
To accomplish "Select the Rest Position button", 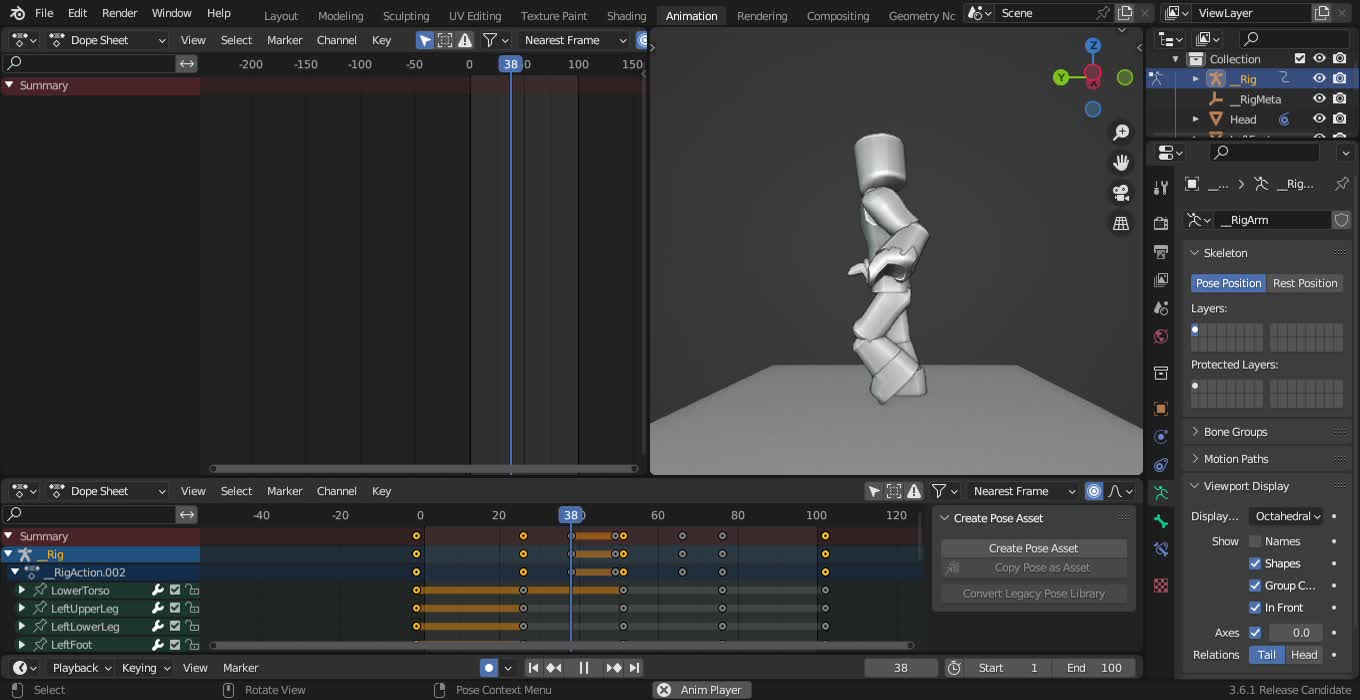I will point(1304,283).
